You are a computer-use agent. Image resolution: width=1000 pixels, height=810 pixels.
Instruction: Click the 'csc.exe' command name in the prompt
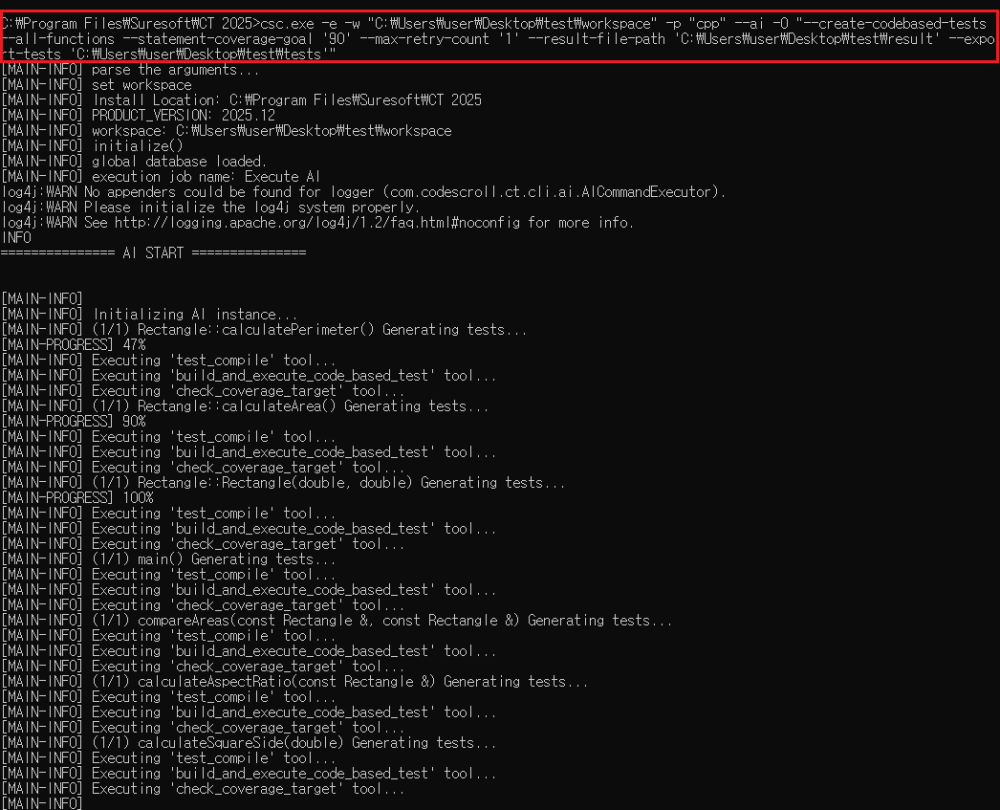click(288, 24)
